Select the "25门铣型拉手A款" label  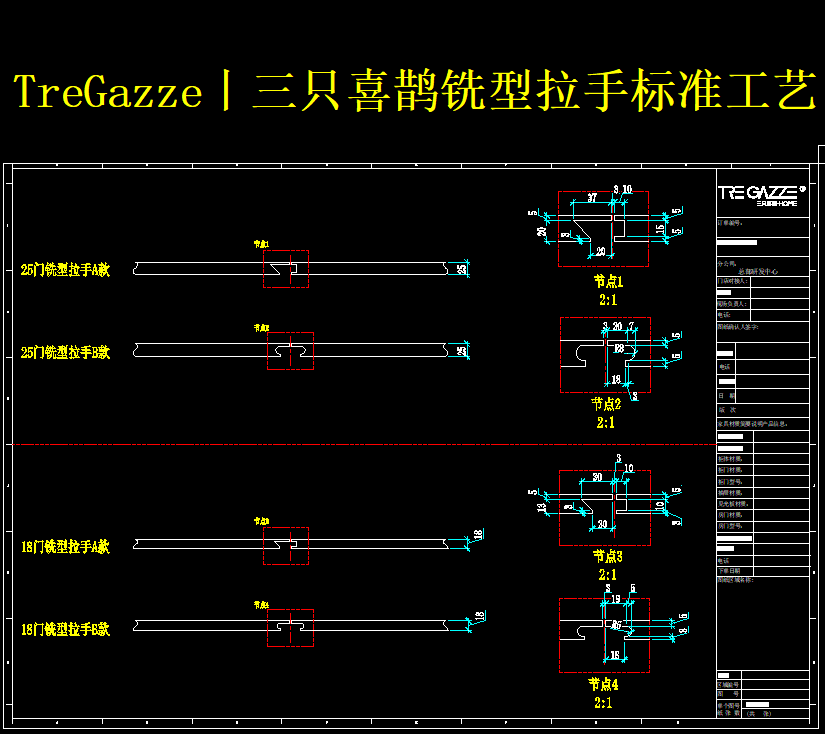[65, 270]
